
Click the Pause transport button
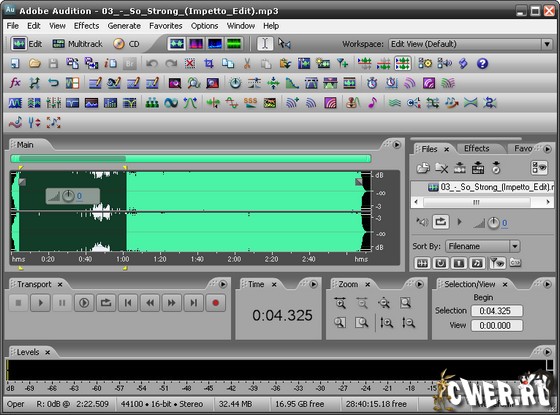[x=62, y=303]
